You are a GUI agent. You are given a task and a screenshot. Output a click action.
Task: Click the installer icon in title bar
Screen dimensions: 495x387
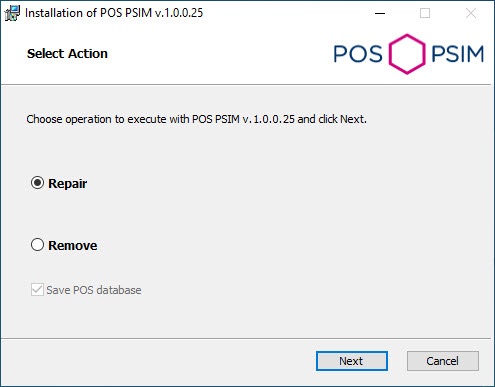point(12,13)
